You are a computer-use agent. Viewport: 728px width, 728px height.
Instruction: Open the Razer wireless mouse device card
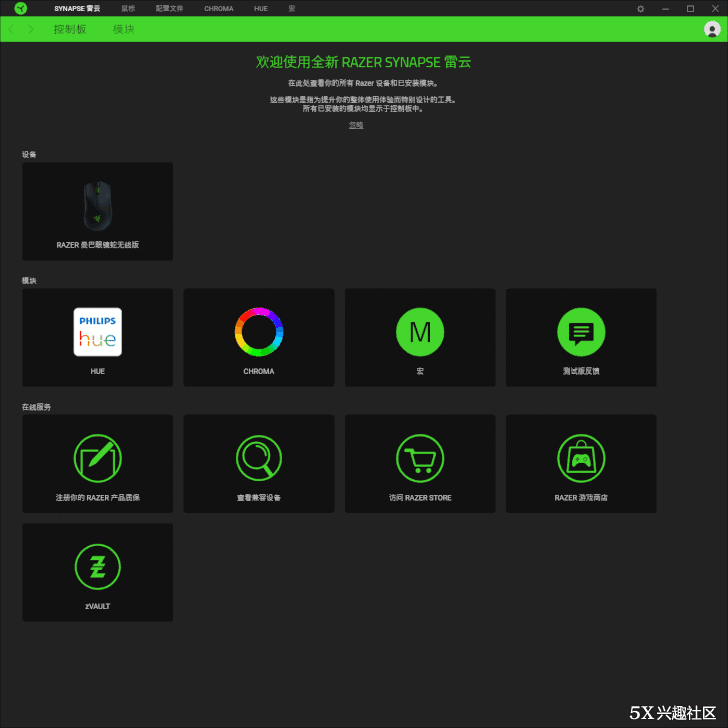coord(98,211)
